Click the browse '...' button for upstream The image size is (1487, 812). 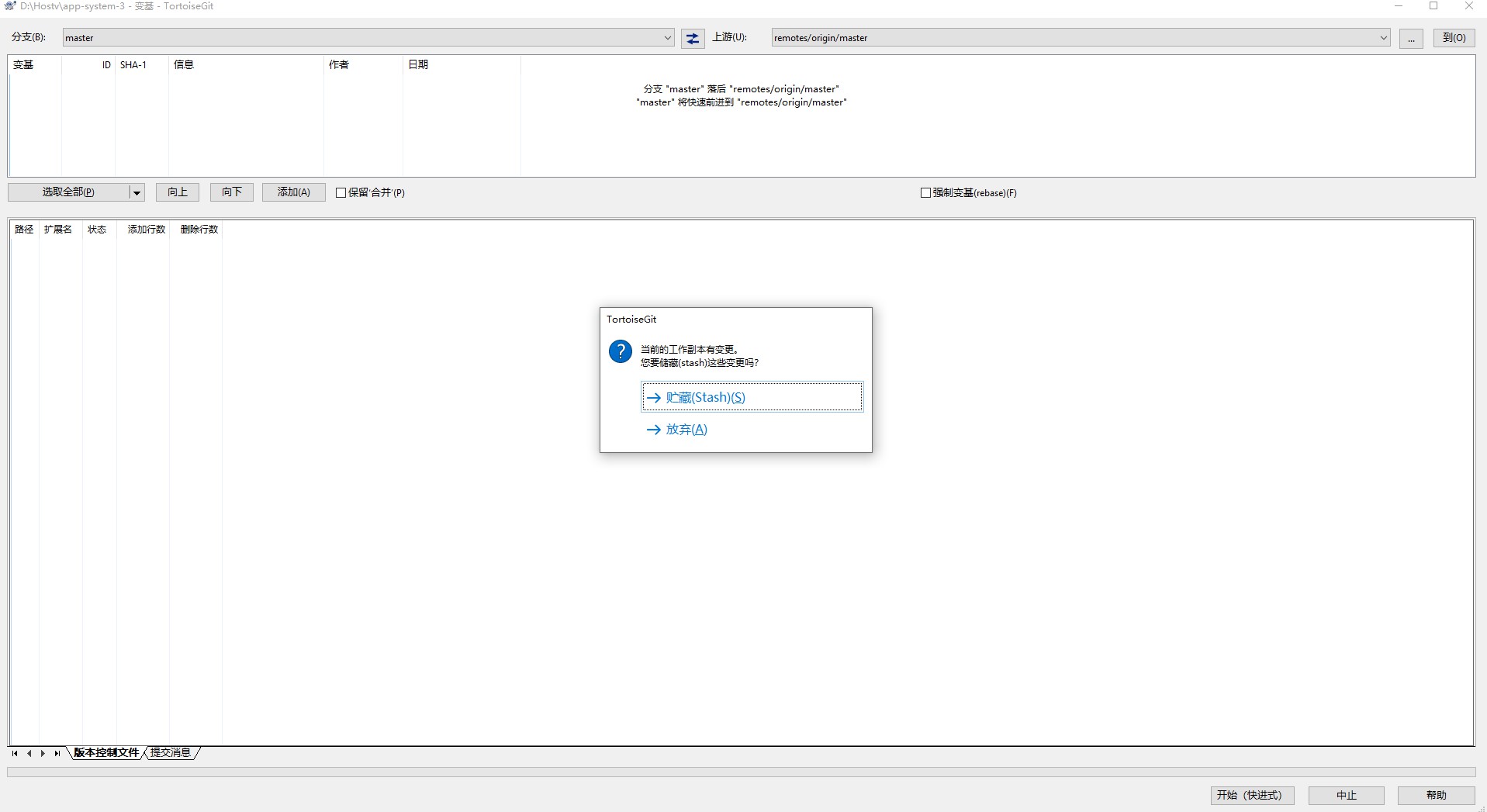click(x=1410, y=38)
